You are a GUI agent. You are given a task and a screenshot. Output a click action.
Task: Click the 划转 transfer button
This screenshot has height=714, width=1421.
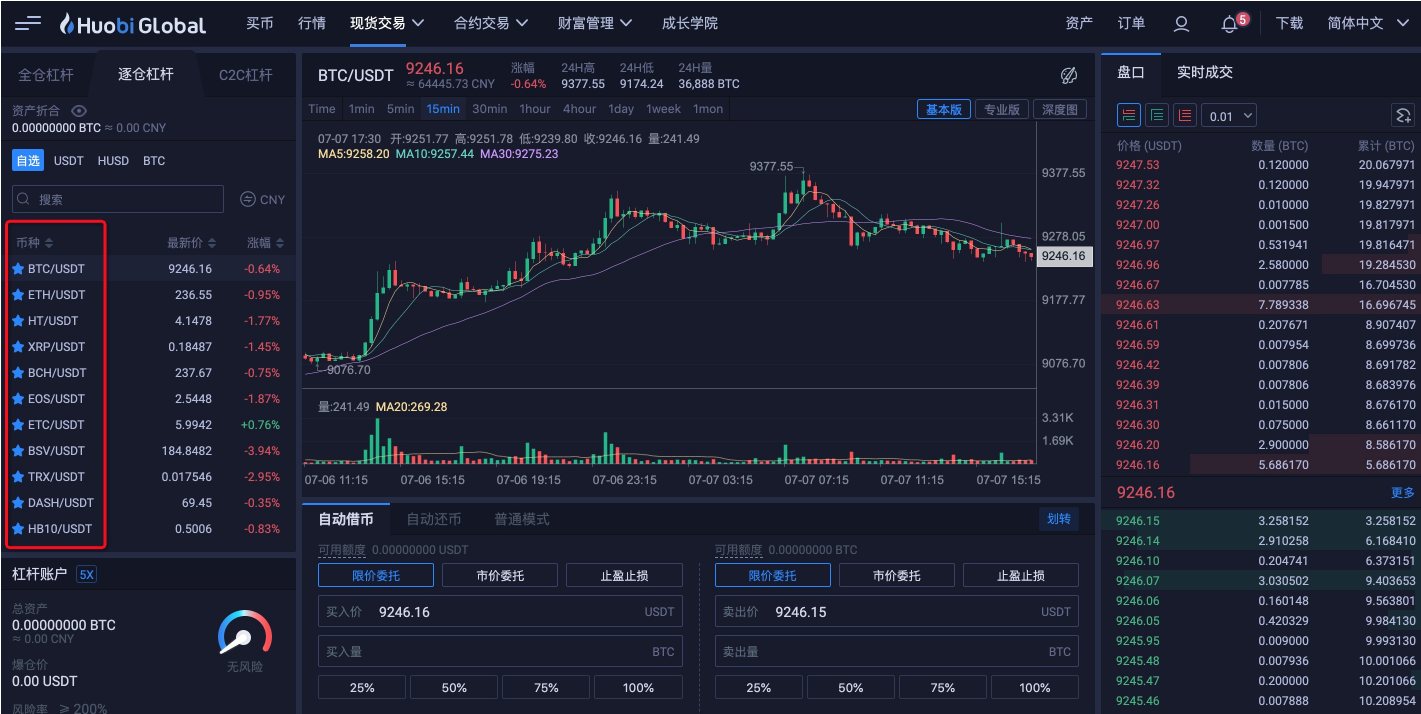pyautogui.click(x=1059, y=519)
